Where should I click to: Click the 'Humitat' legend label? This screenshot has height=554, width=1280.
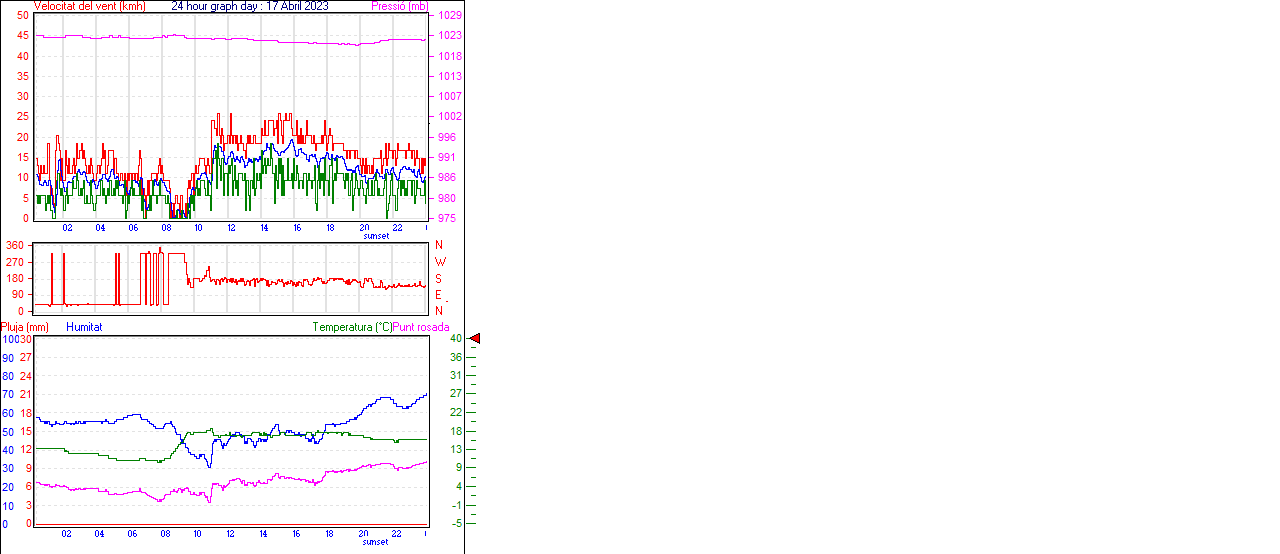point(84,327)
